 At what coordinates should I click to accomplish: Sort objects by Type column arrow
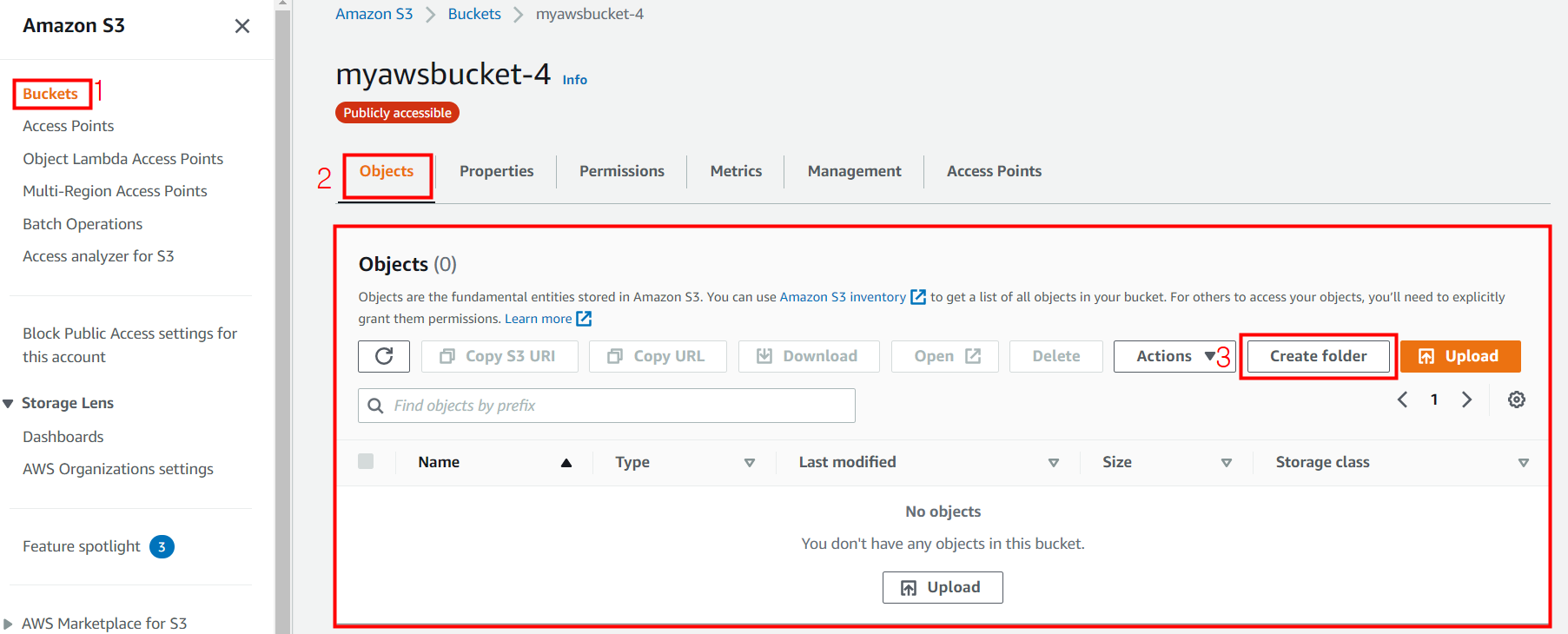(x=750, y=463)
